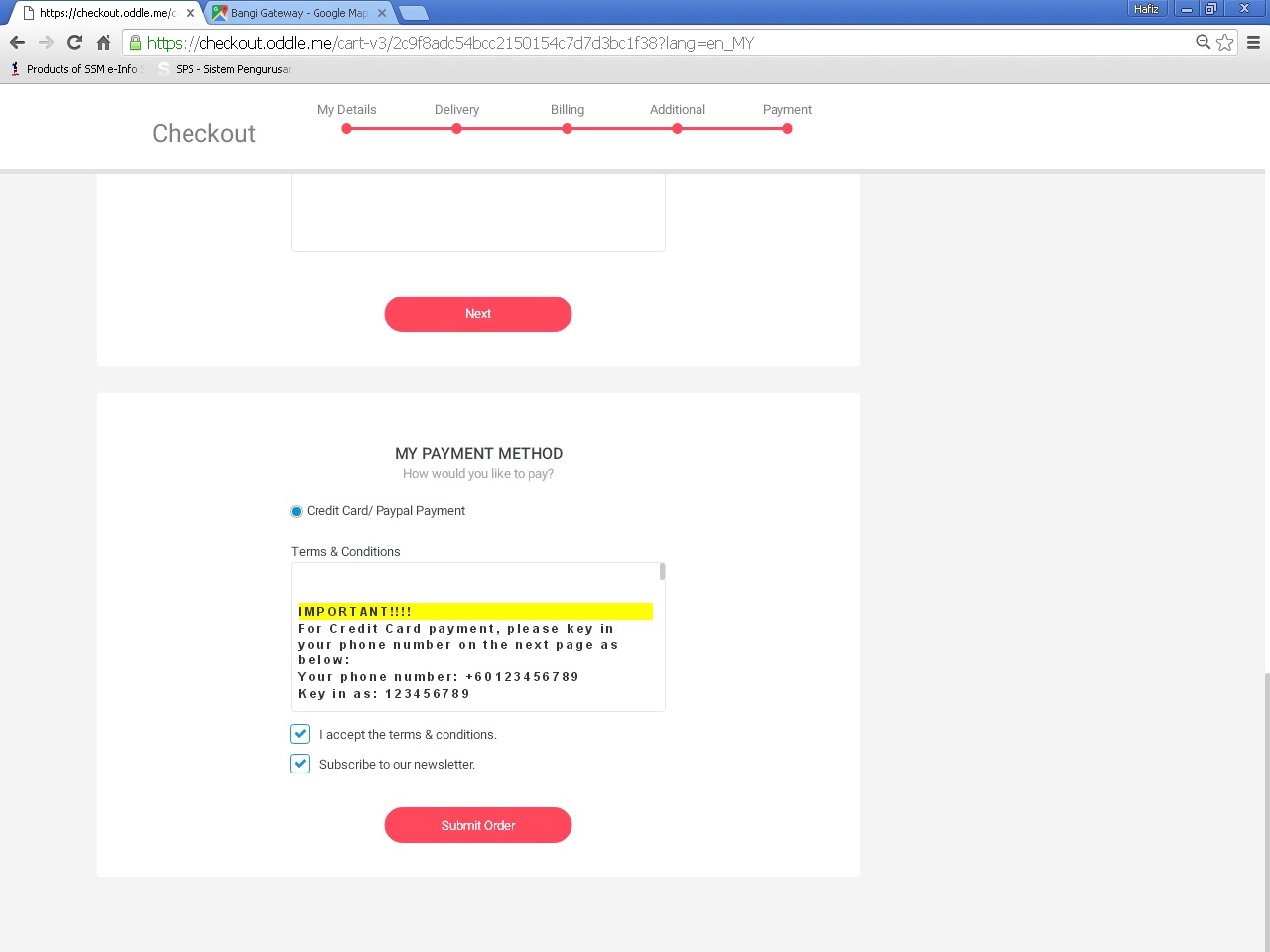Go to the Billing step marker
The width and height of the screenshot is (1270, 952).
point(567,128)
